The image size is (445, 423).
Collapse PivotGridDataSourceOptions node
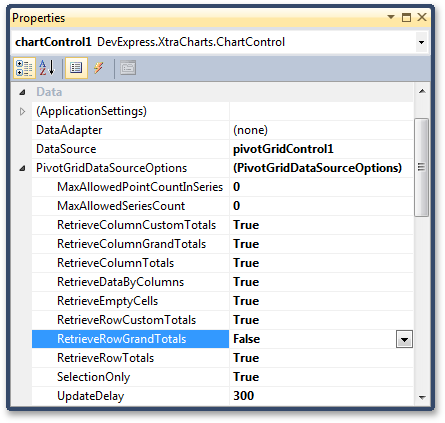22,168
